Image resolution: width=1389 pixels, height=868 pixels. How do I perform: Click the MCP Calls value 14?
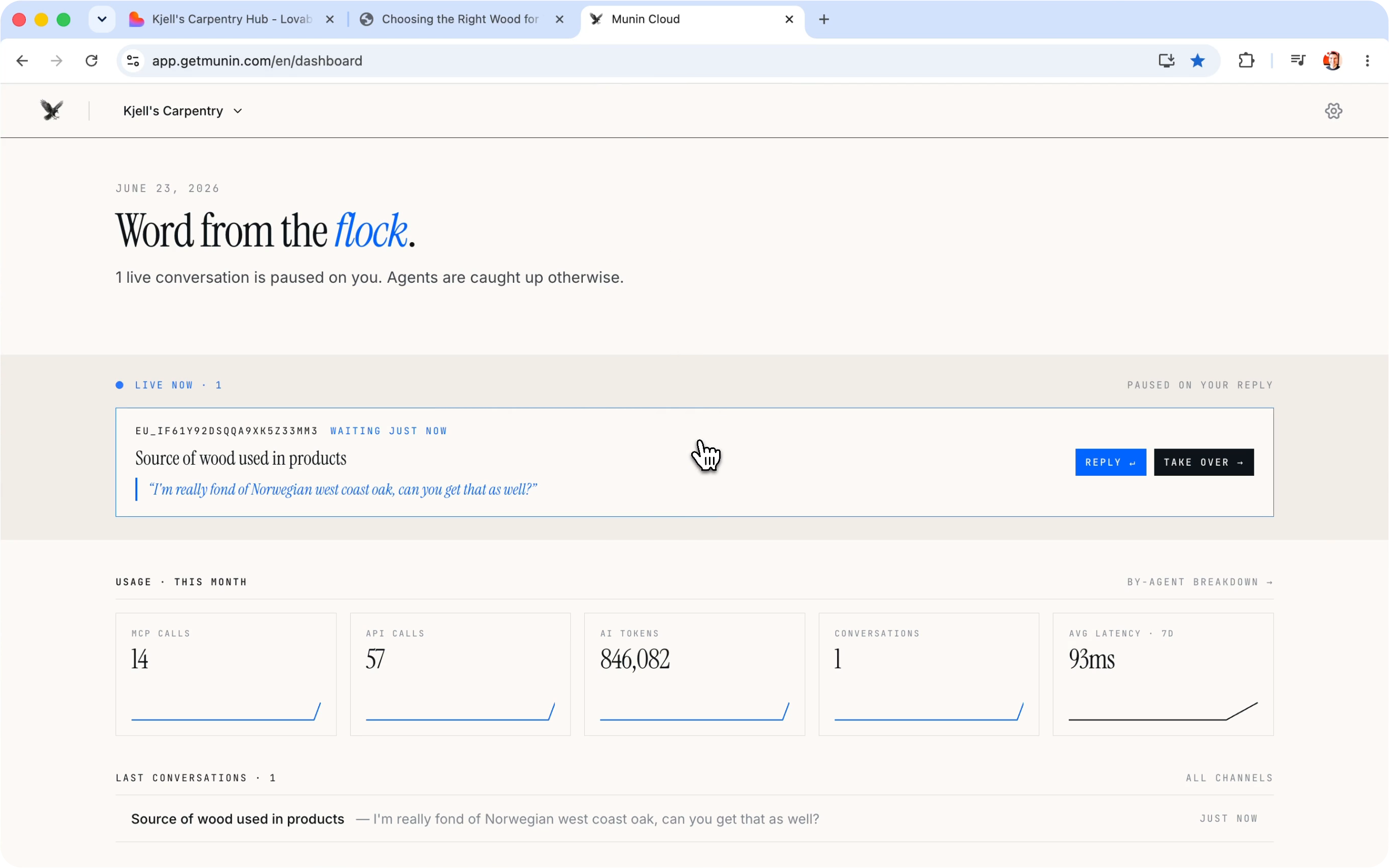tap(139, 659)
